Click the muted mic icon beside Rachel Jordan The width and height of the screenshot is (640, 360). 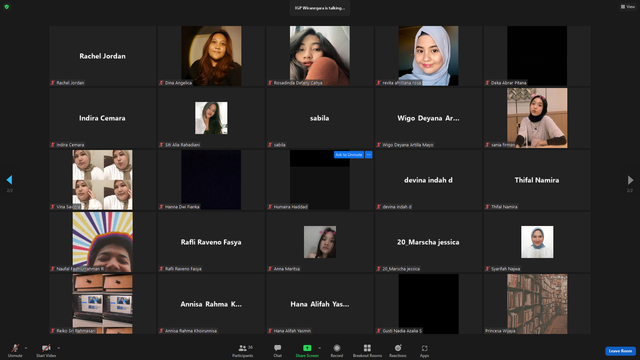[53, 83]
